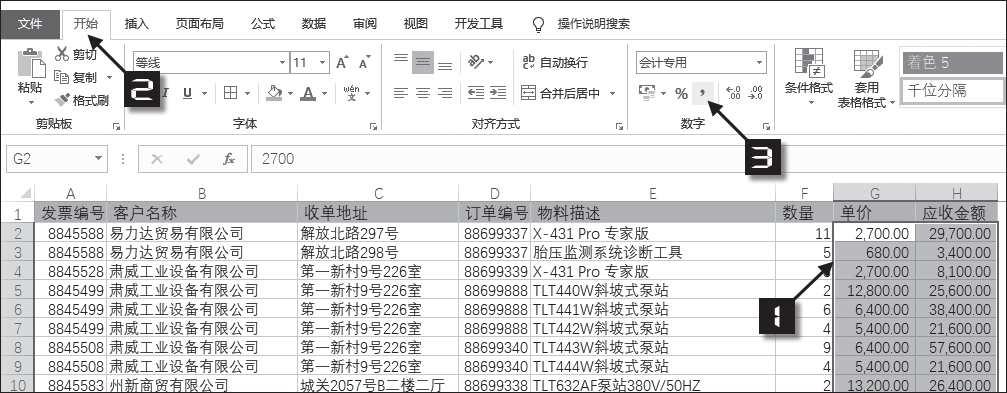Select the 客户名称 header cell

pos(202,213)
